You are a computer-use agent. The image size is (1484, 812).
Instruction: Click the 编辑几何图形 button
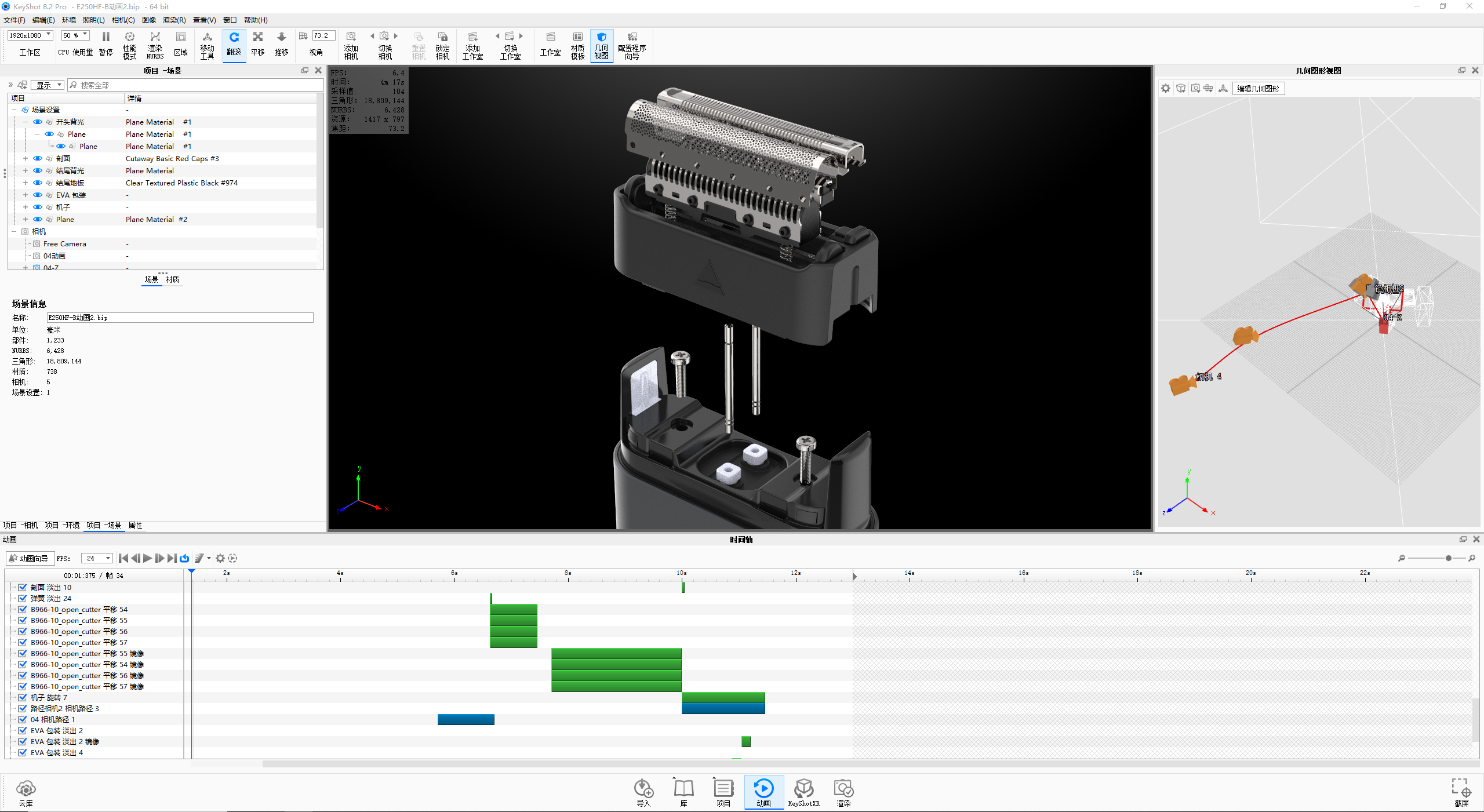point(1257,89)
